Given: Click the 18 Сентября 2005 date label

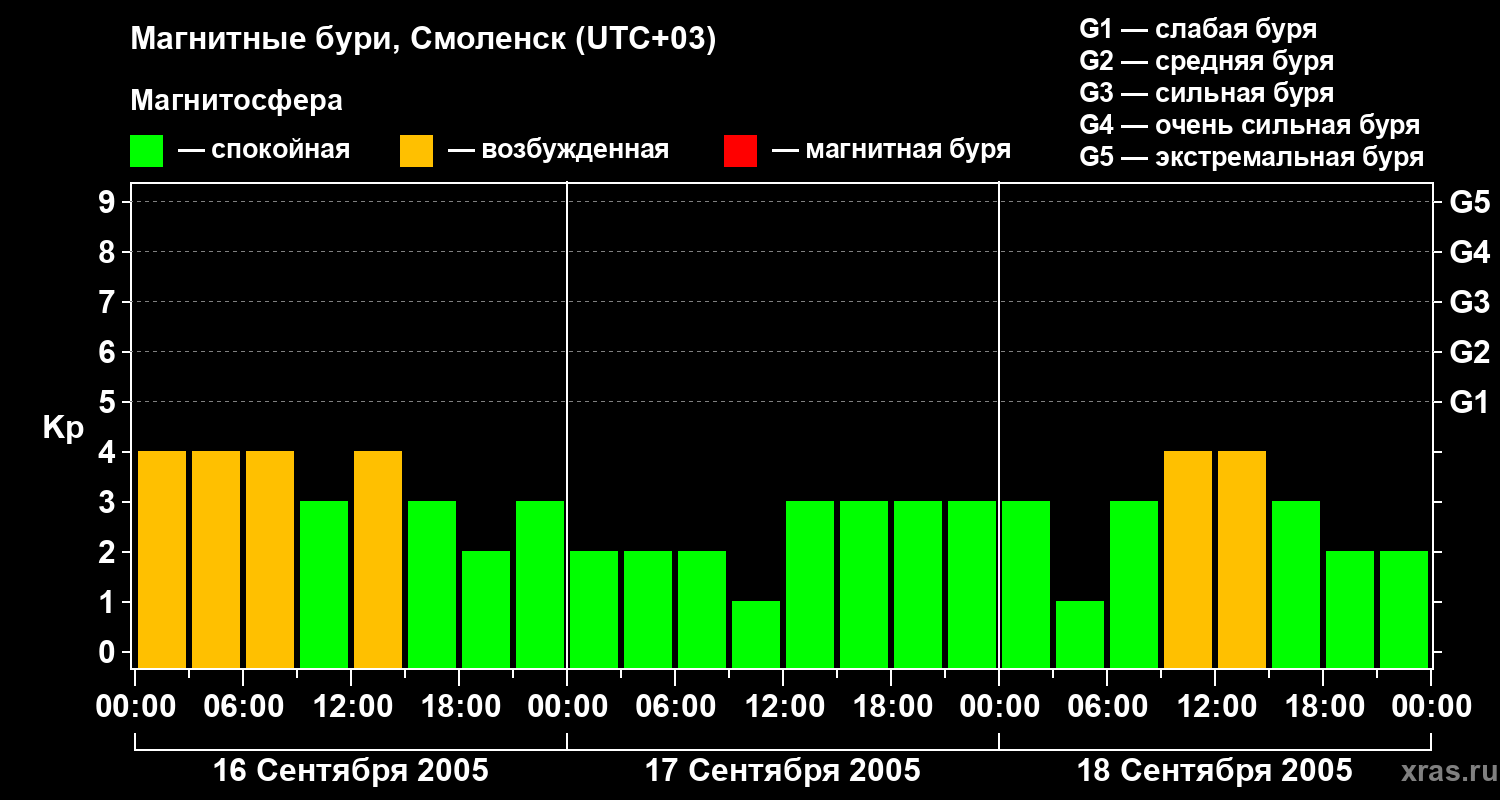Looking at the screenshot, I should click(x=1215, y=771).
